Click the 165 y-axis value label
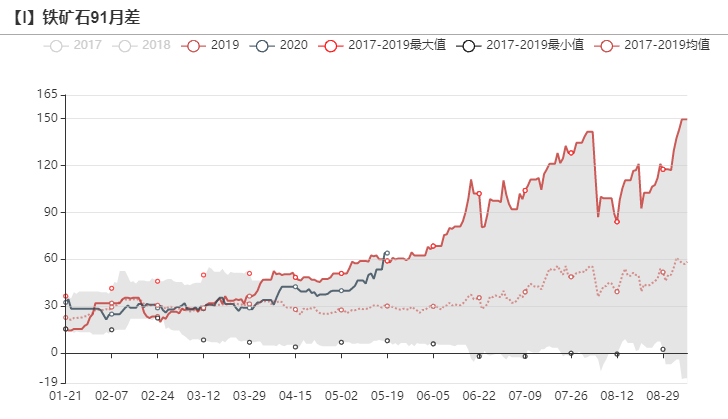Viewport: 728px width, 419px height. 47,94
